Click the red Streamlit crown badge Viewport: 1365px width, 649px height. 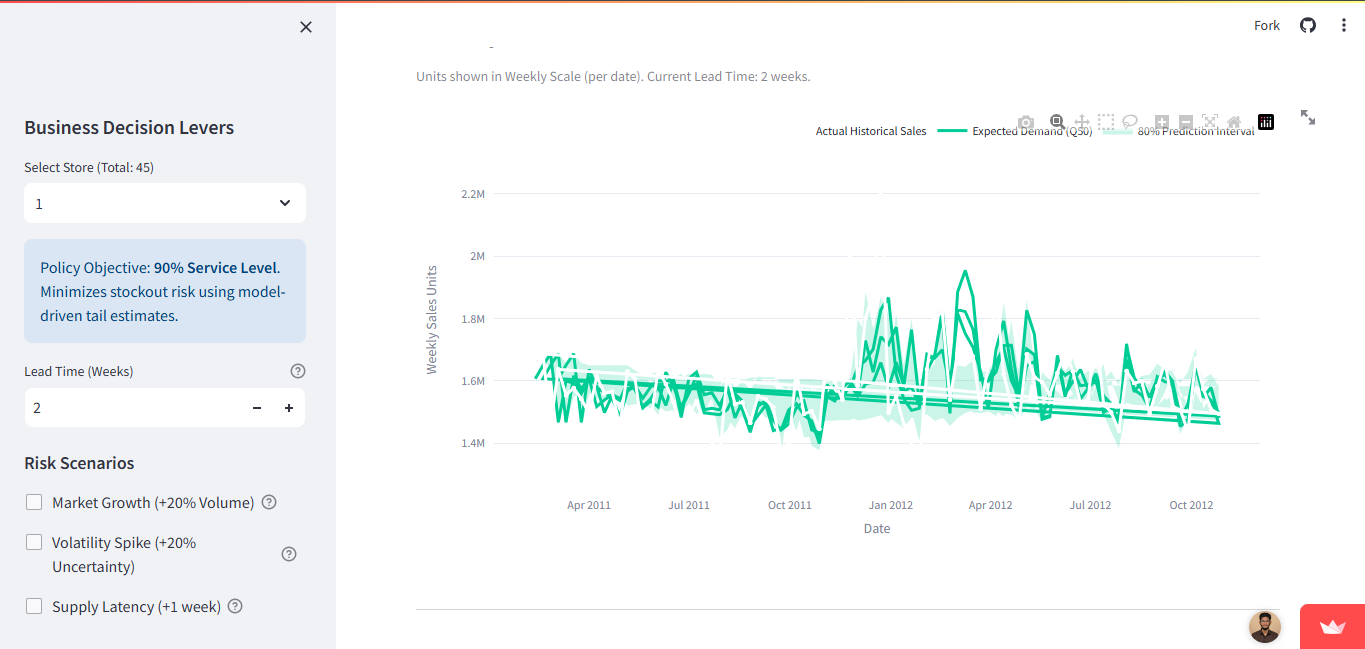coord(1332,627)
